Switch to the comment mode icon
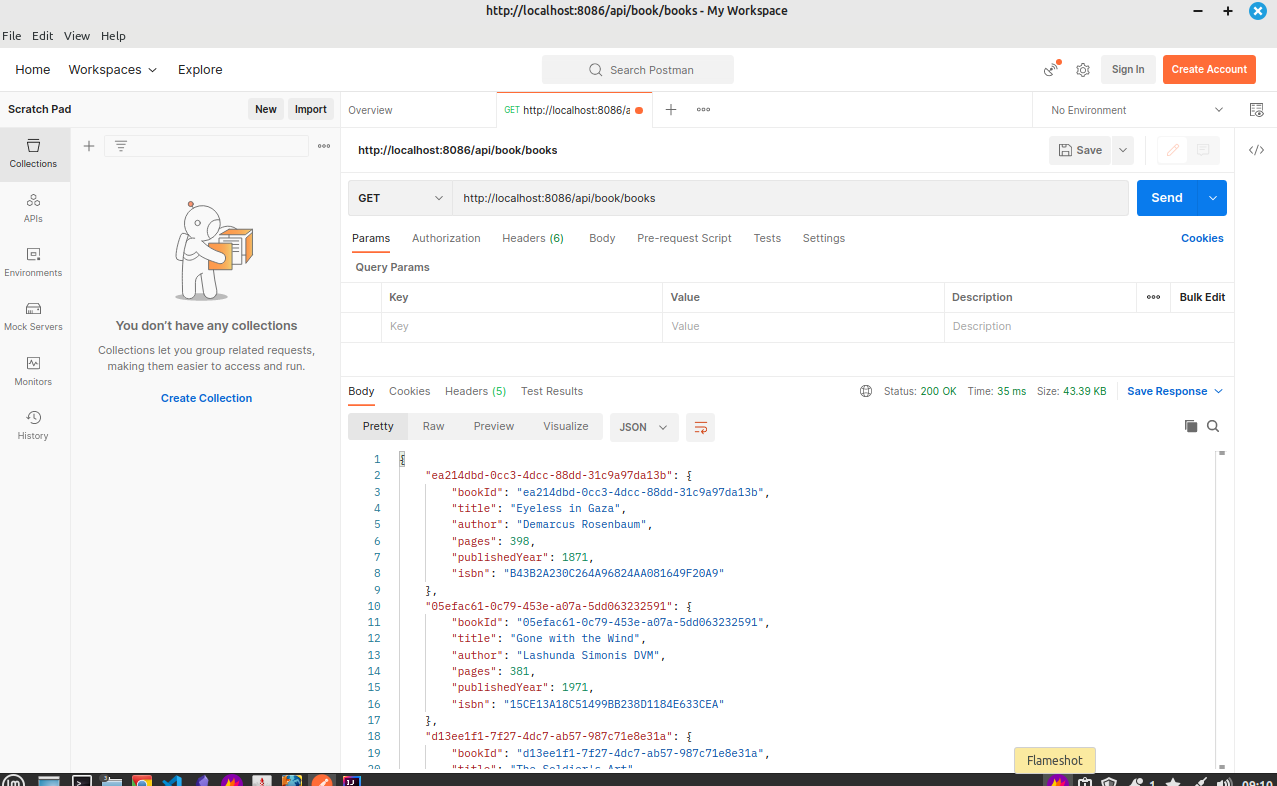The image size is (1277, 786). tap(1203, 150)
